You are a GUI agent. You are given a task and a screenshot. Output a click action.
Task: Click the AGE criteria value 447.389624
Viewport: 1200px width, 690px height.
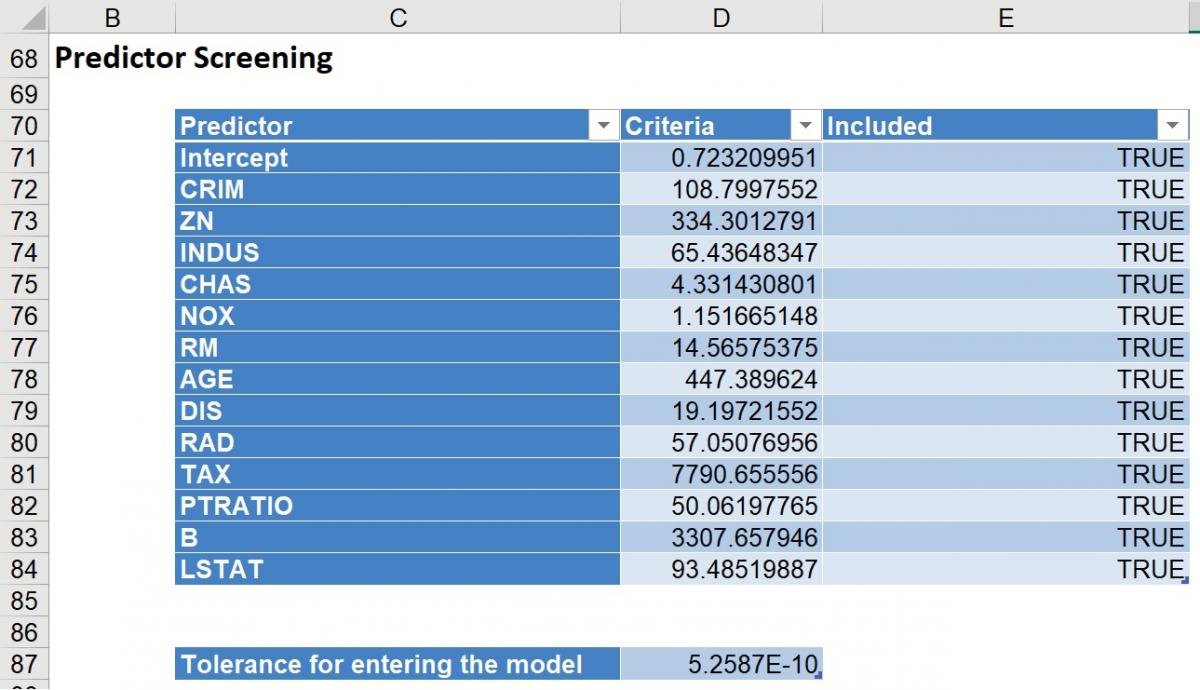[x=721, y=379]
